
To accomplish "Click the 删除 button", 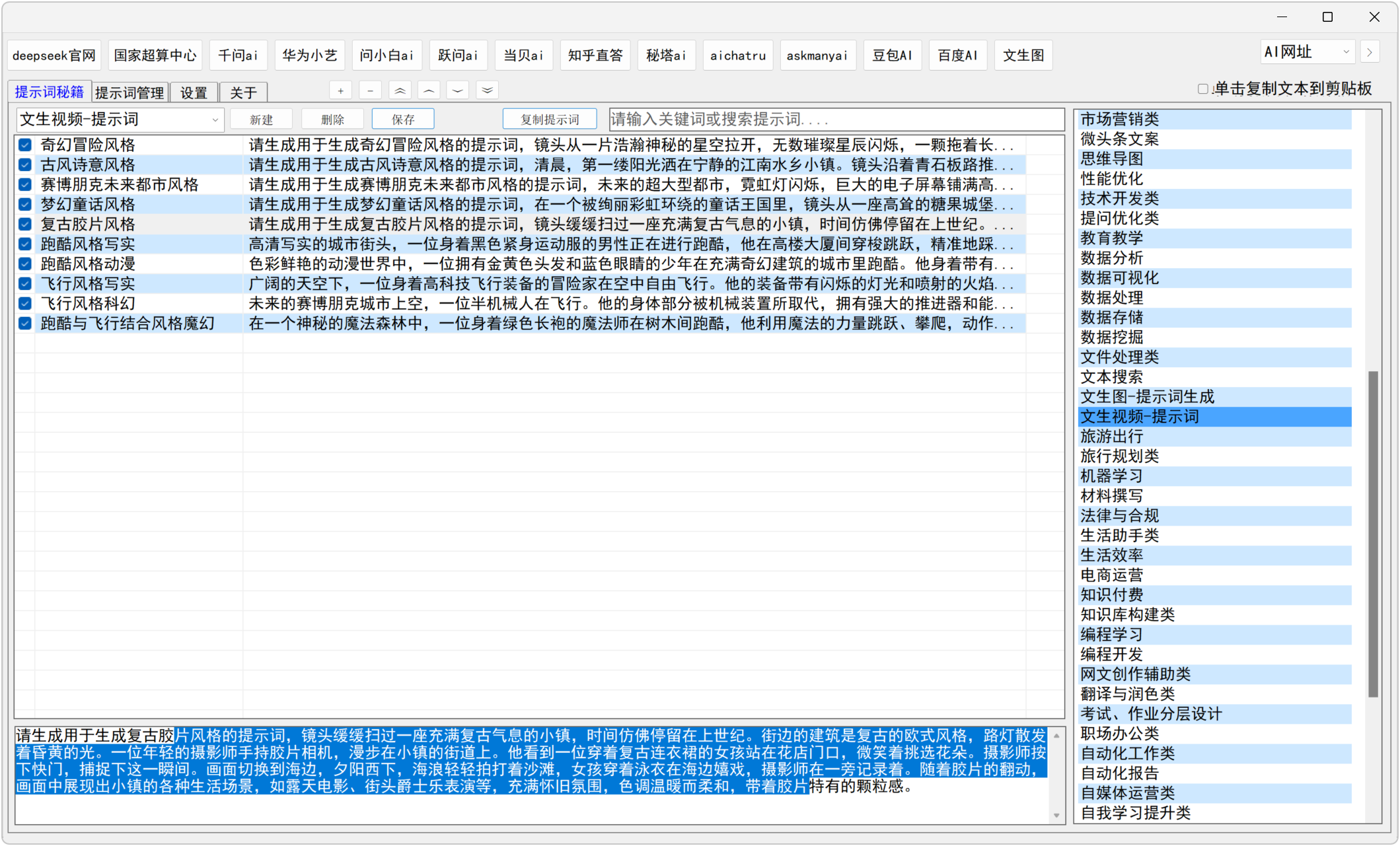I will click(x=332, y=120).
